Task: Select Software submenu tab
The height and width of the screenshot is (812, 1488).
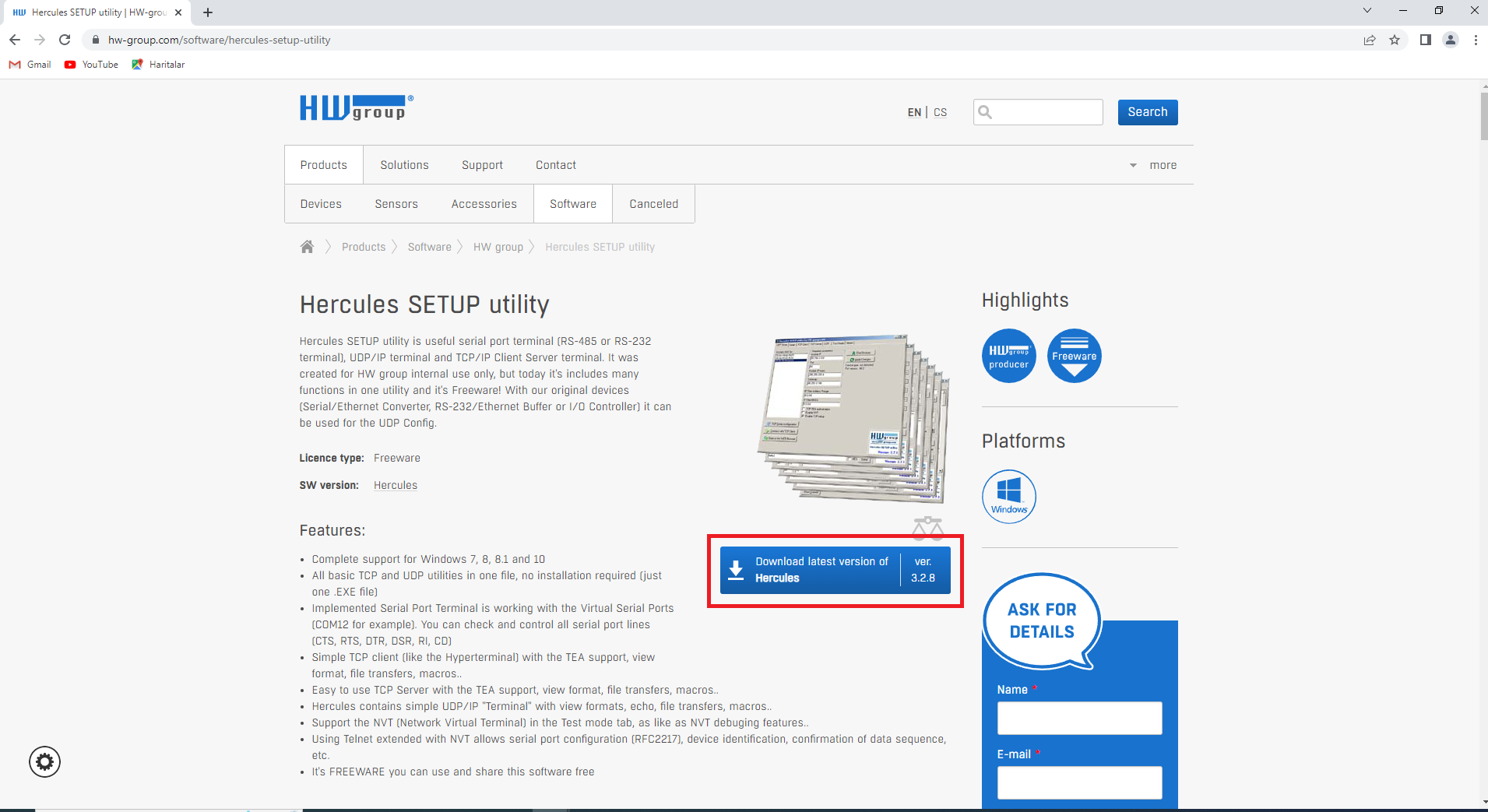Action: tap(573, 204)
